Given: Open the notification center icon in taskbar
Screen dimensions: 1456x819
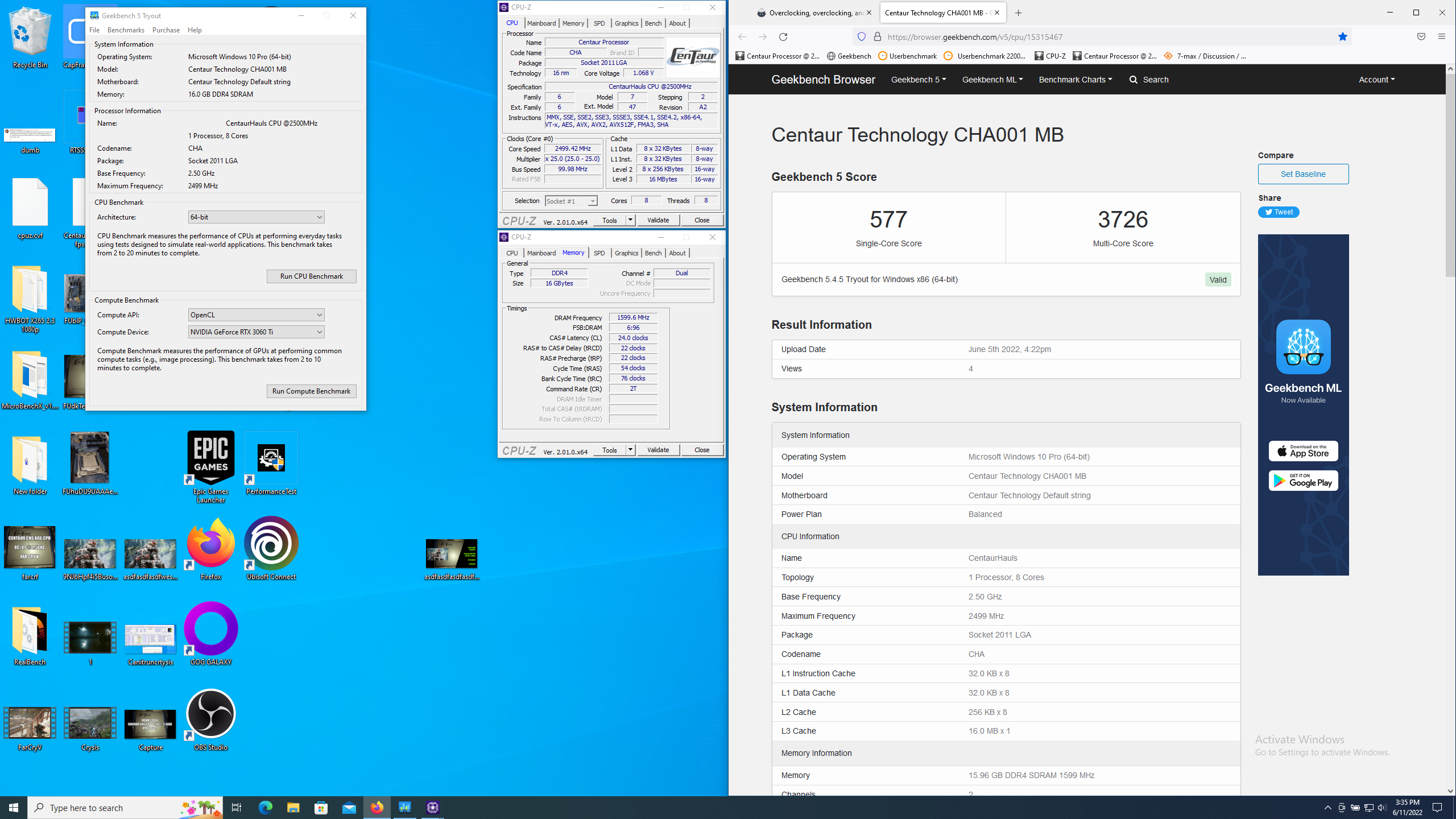Looking at the screenshot, I should point(1437,807).
